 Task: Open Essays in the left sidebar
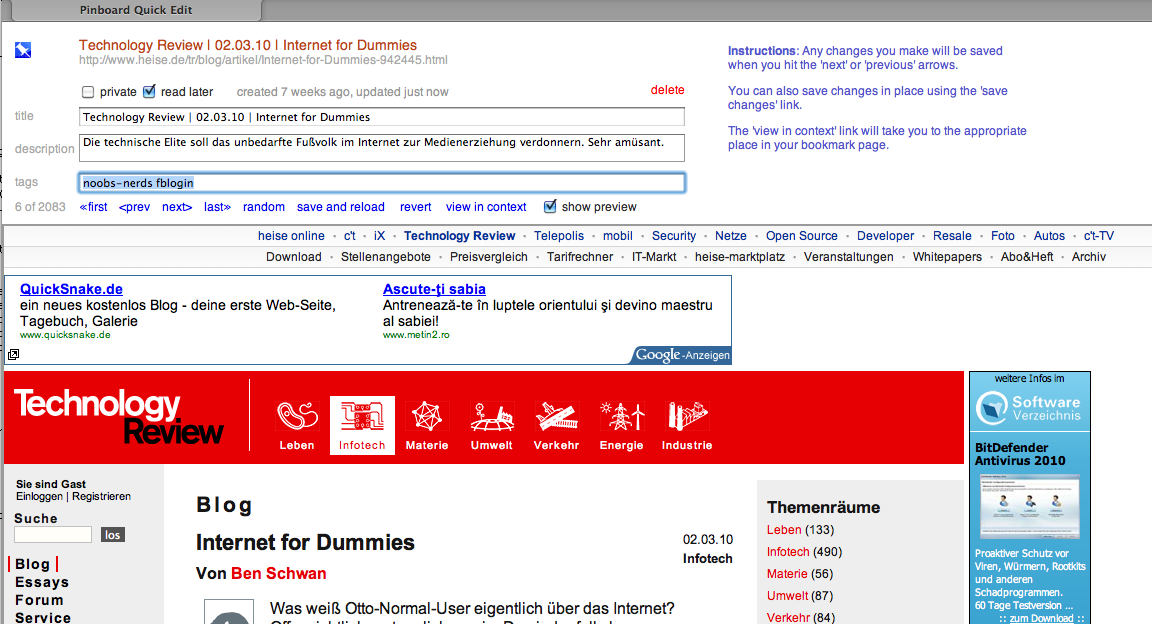42,582
